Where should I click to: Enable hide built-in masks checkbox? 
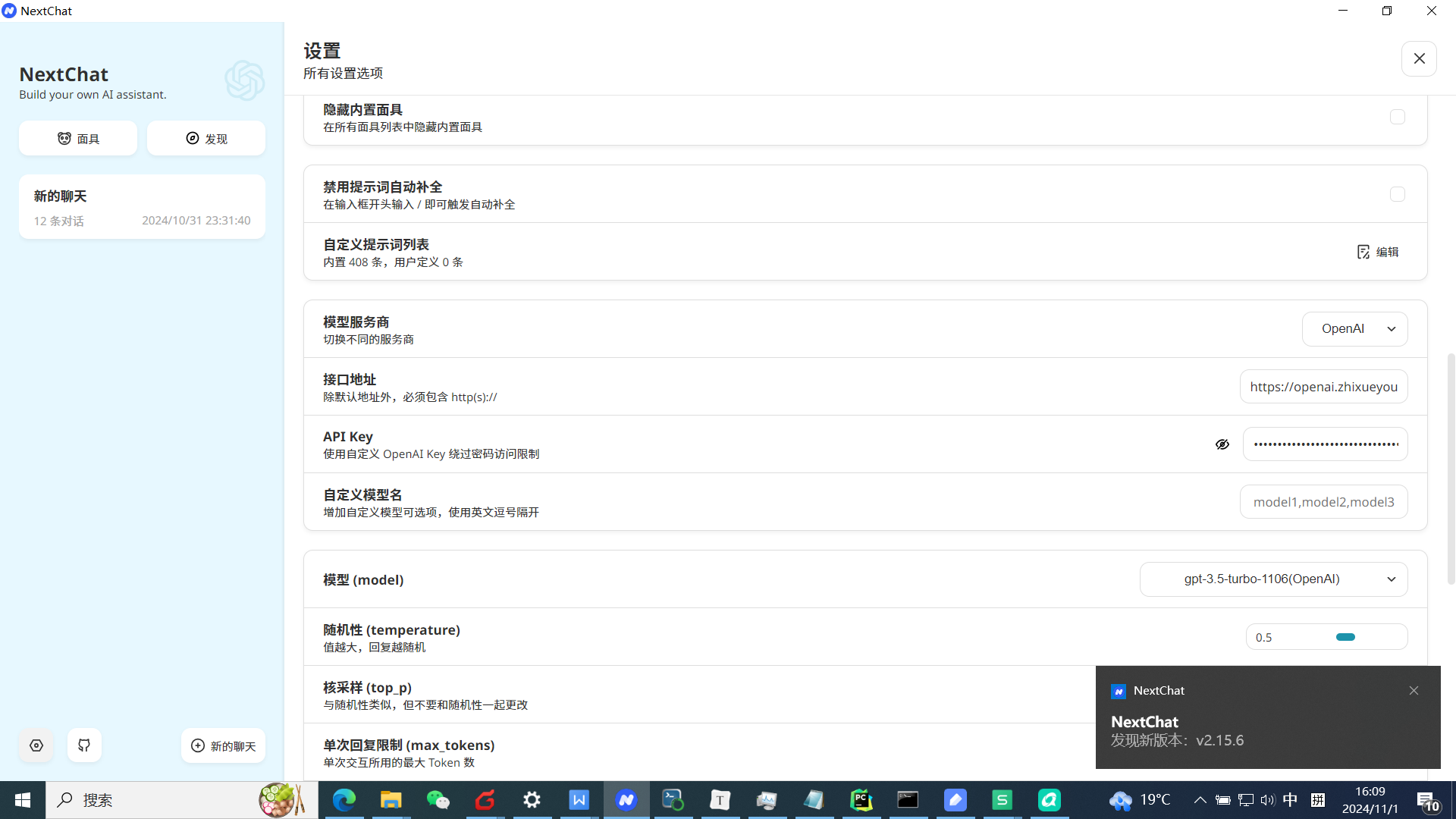tap(1397, 117)
